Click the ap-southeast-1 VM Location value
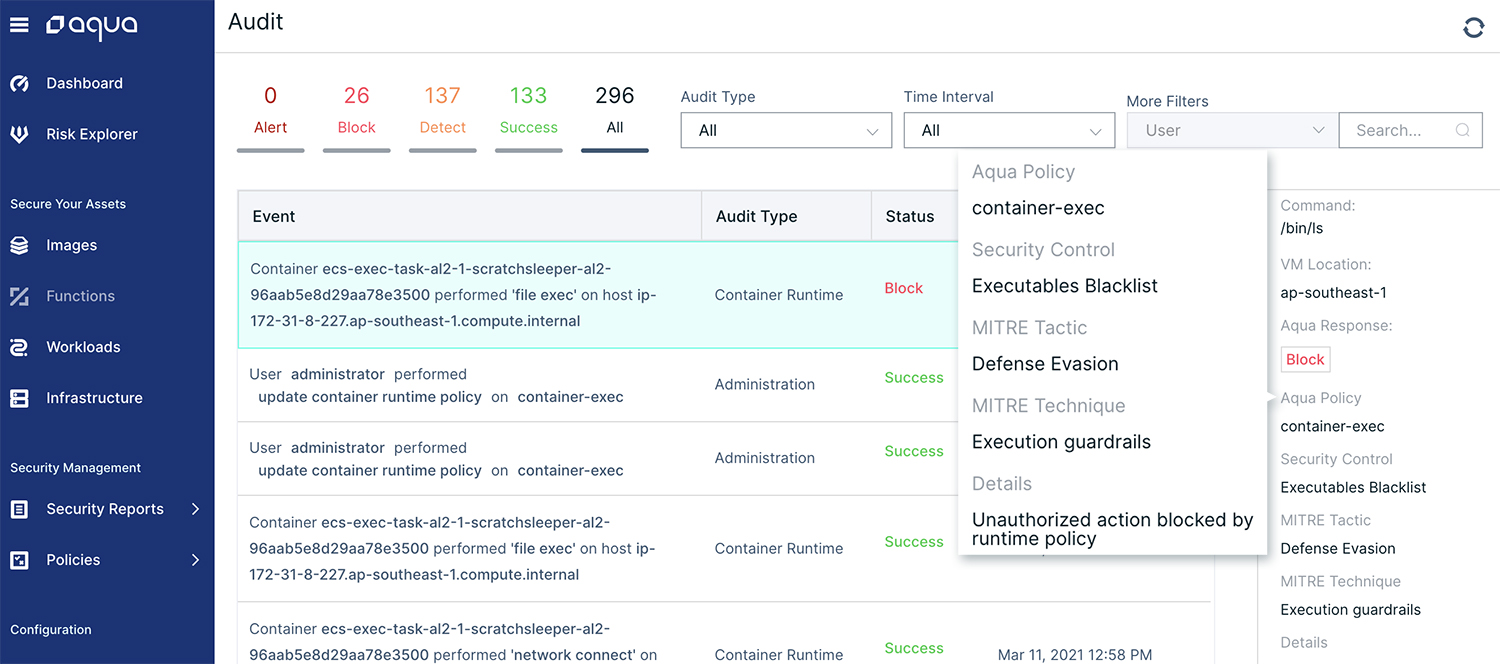Viewport: 1500px width, 664px height. 1333,293
